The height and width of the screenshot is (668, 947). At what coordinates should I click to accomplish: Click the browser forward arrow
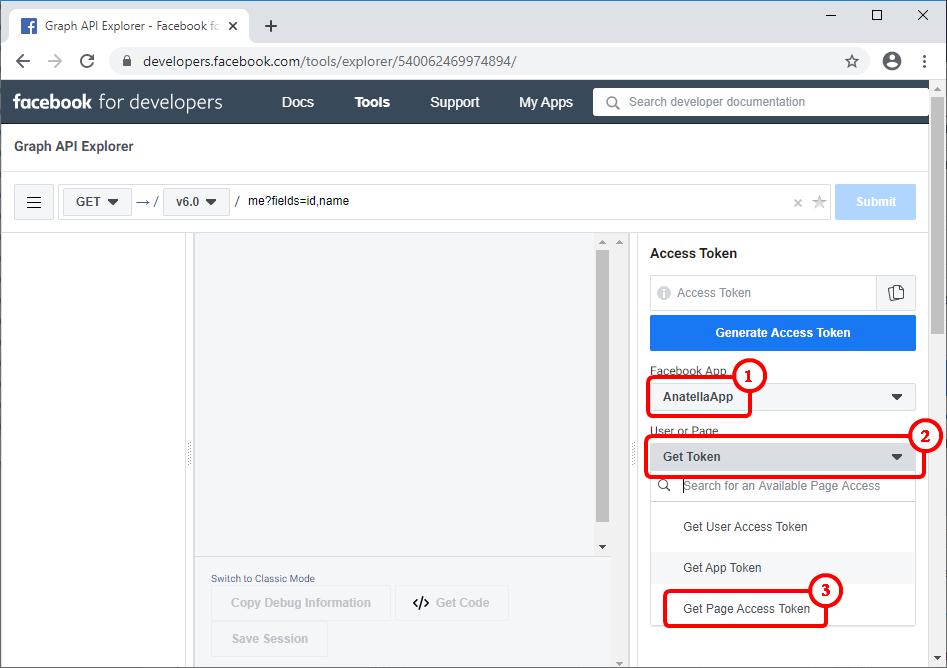[55, 61]
